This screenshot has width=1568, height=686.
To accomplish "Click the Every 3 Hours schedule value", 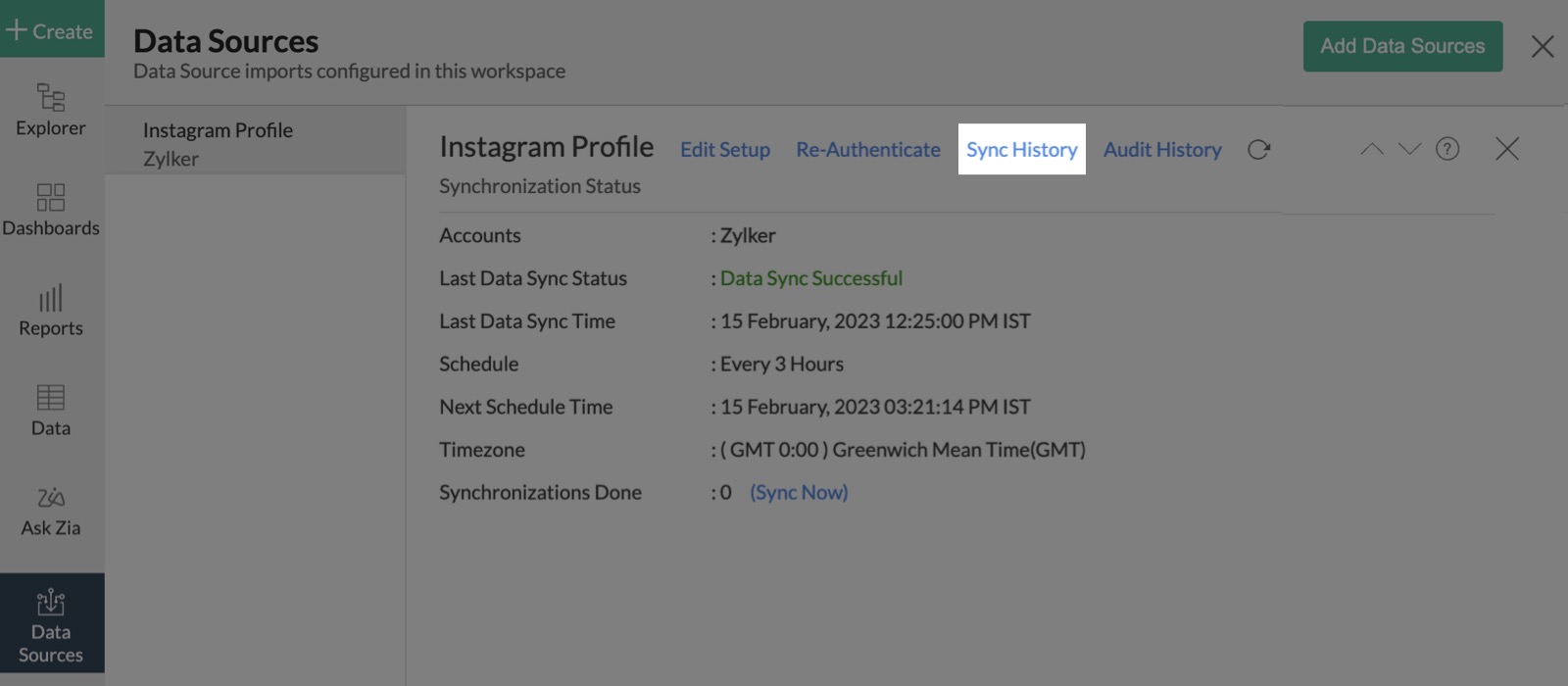I will pyautogui.click(x=782, y=364).
